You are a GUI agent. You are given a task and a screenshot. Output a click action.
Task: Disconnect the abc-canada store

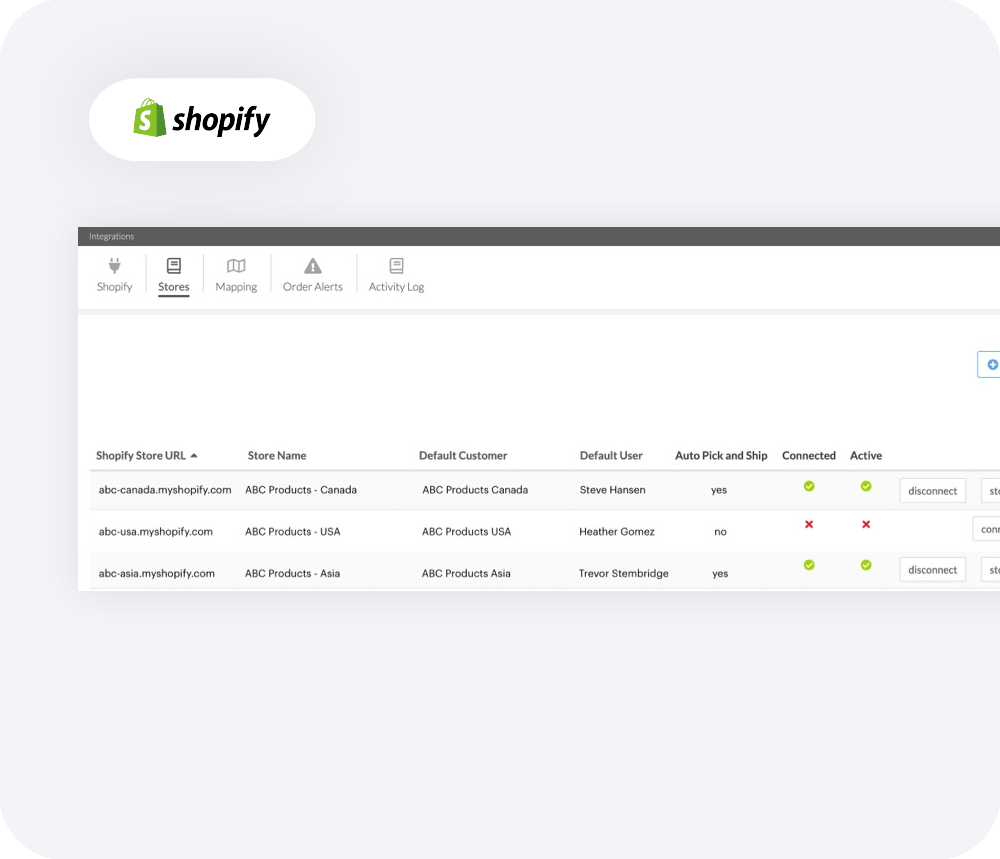pyautogui.click(x=932, y=490)
